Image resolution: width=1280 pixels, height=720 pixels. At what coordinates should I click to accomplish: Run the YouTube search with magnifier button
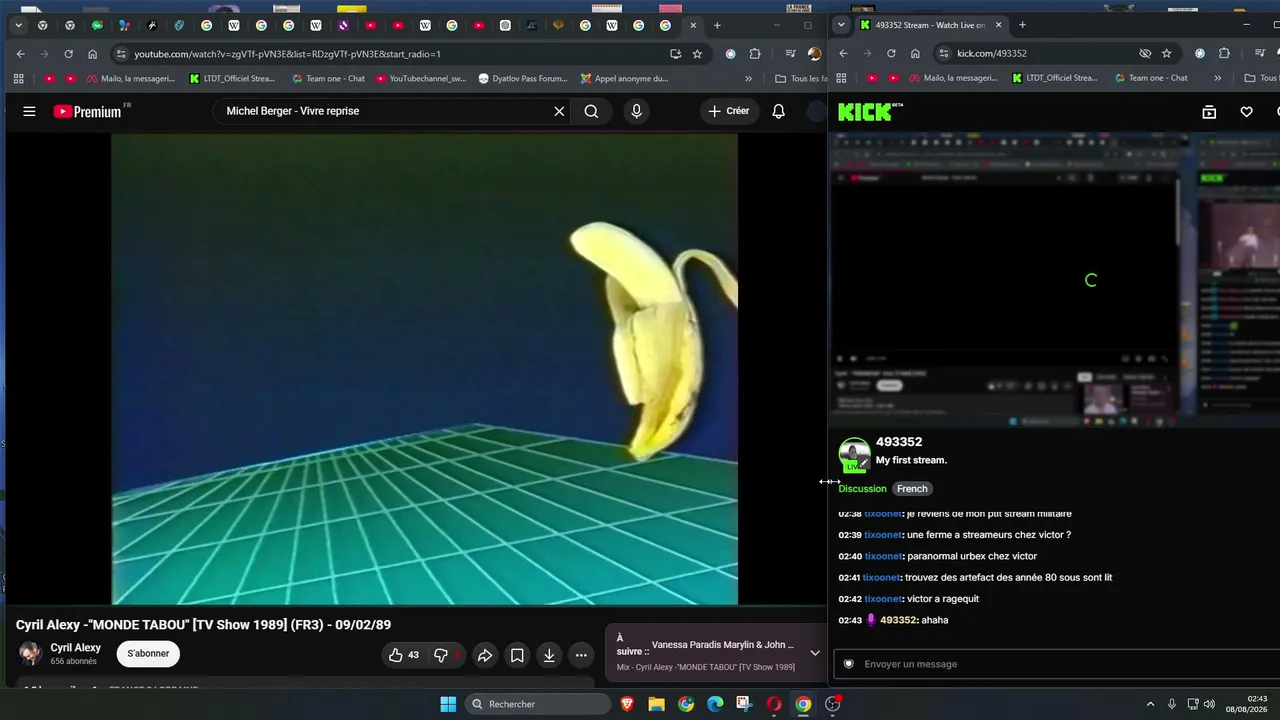tap(591, 111)
